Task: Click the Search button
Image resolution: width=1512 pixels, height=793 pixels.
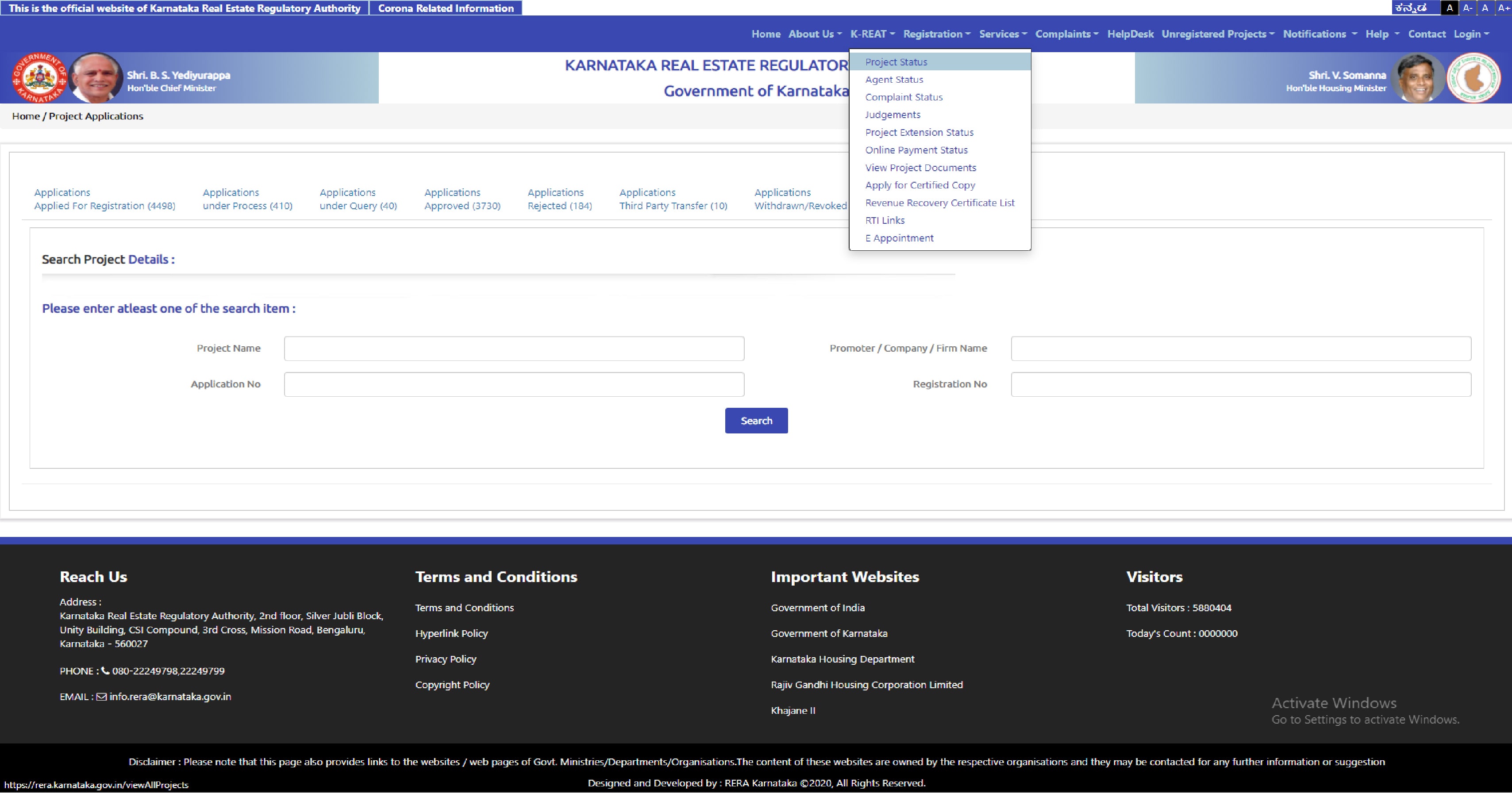Action: click(756, 421)
